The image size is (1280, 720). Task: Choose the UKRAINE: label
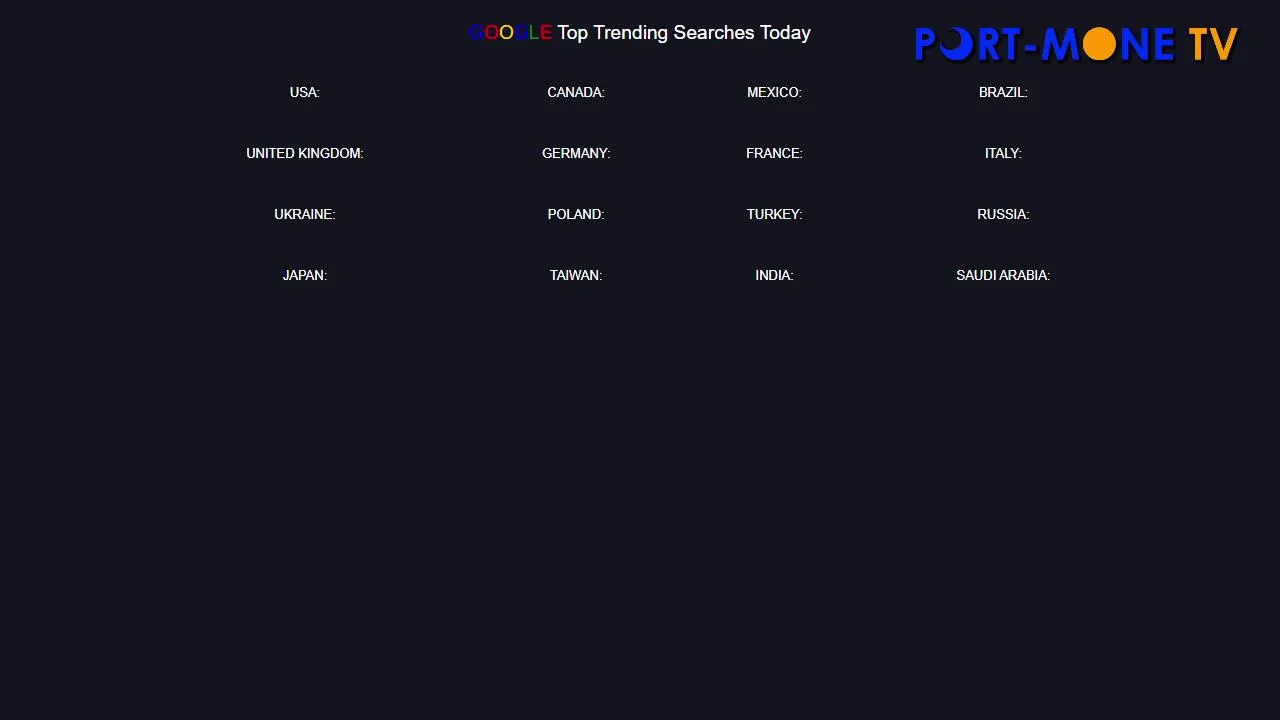click(305, 214)
